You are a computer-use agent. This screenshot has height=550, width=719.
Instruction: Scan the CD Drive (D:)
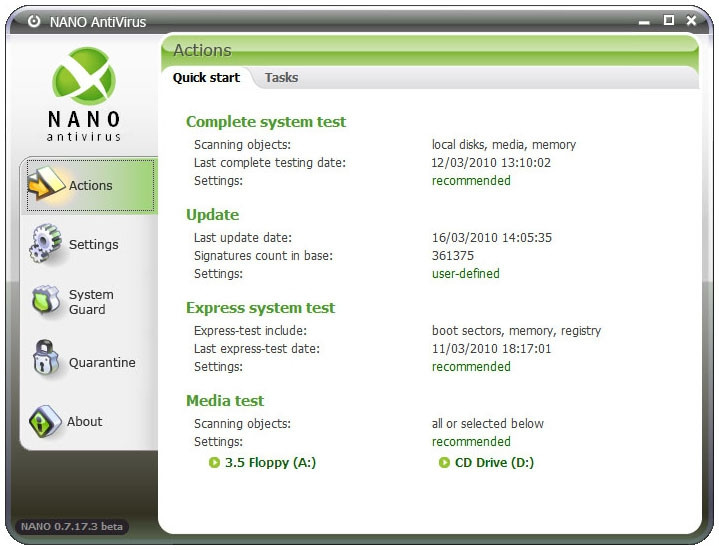click(x=494, y=462)
